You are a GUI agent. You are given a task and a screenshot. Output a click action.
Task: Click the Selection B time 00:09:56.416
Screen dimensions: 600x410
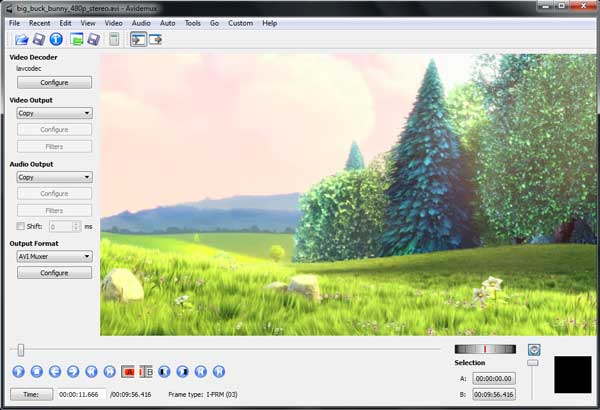click(494, 394)
